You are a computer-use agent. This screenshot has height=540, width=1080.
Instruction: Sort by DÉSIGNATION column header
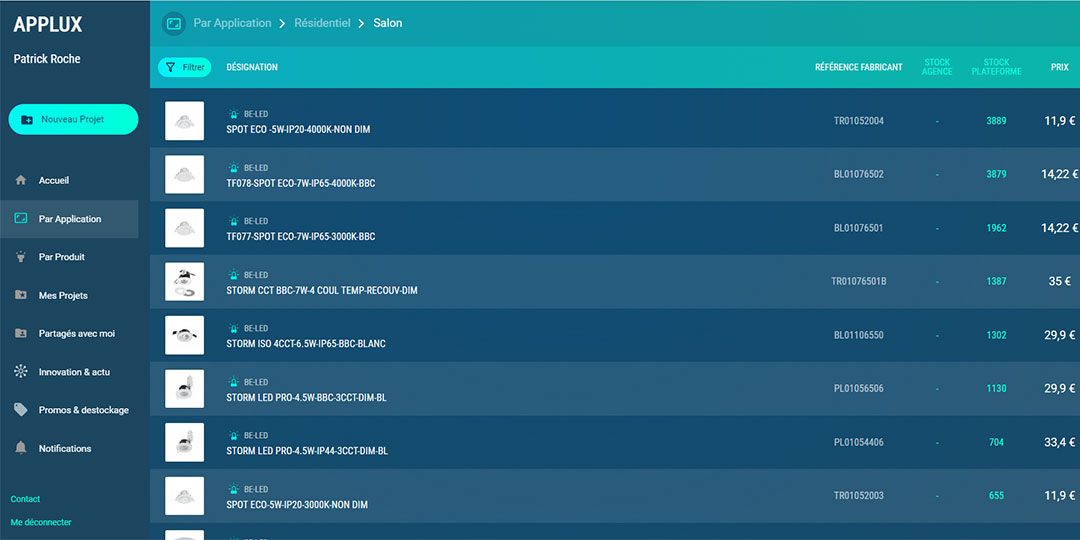click(x=252, y=68)
